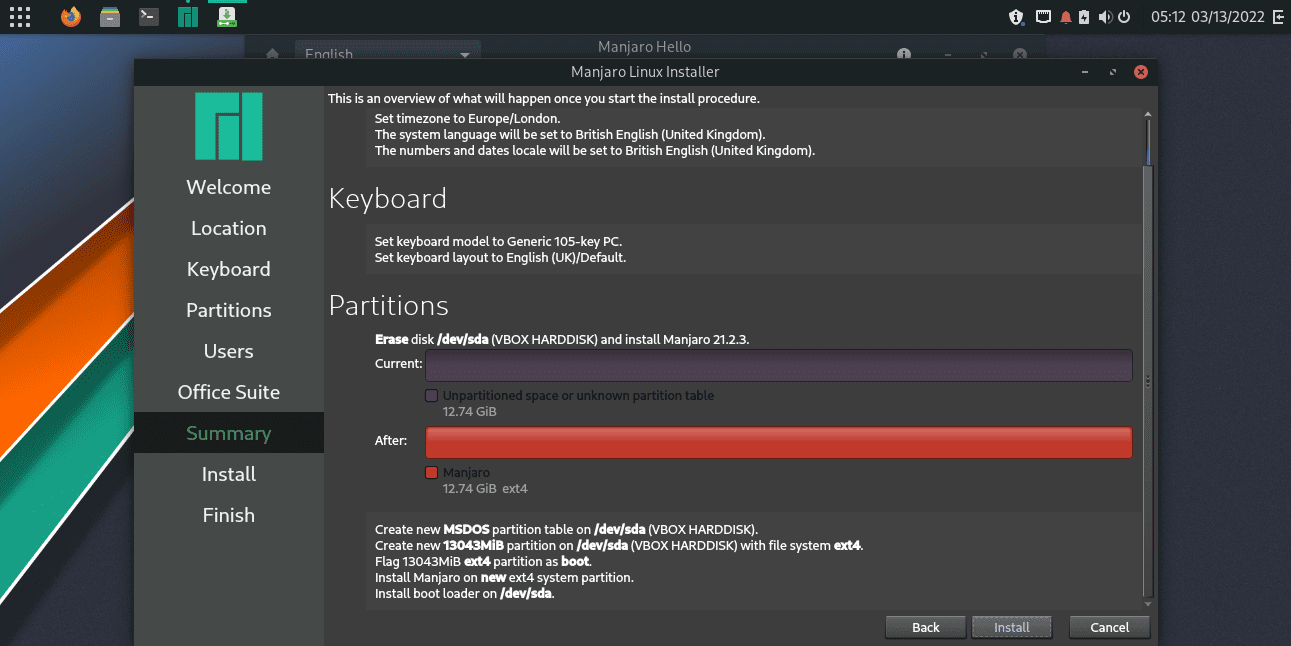Image resolution: width=1291 pixels, height=646 pixels.
Task: Open the terminal from the panel
Action: tap(149, 17)
